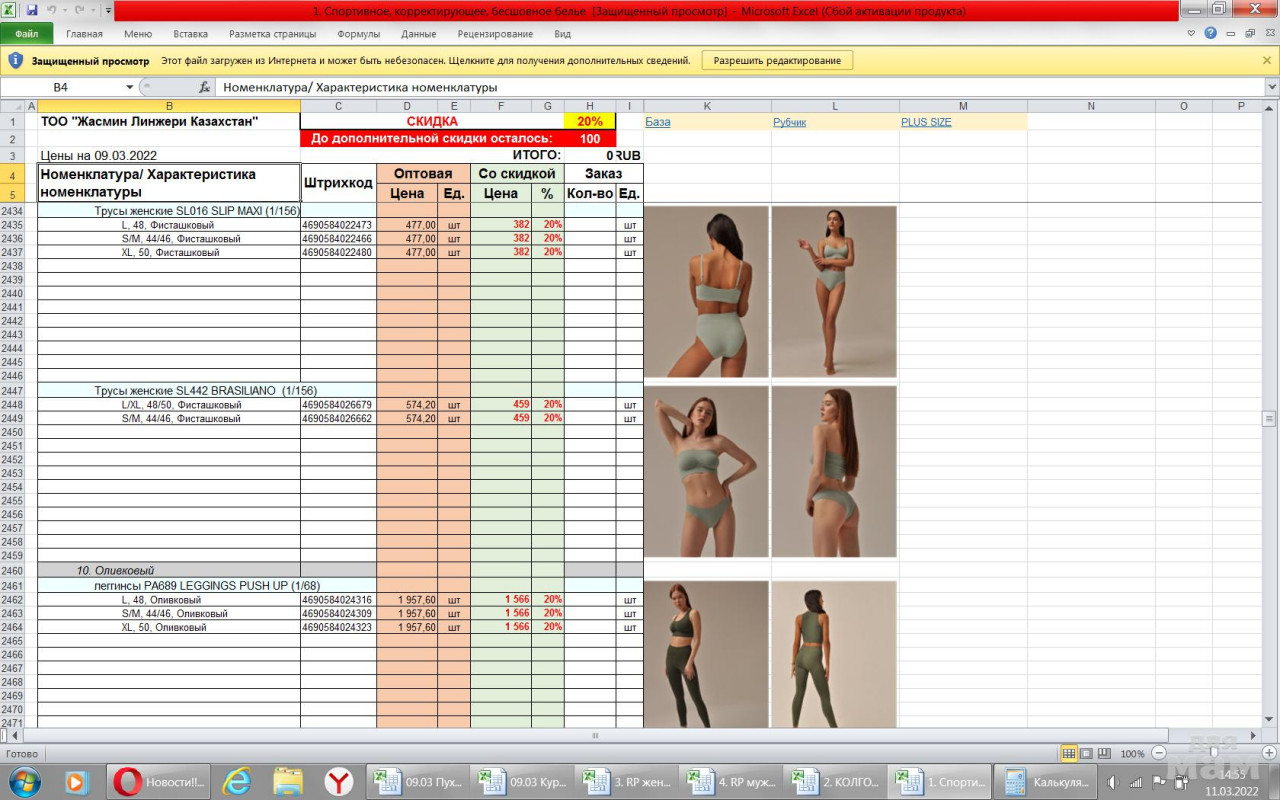Select the first SL016 SLIP MAXI product photo
Viewport: 1280px width, 800px height.
pyautogui.click(x=706, y=291)
